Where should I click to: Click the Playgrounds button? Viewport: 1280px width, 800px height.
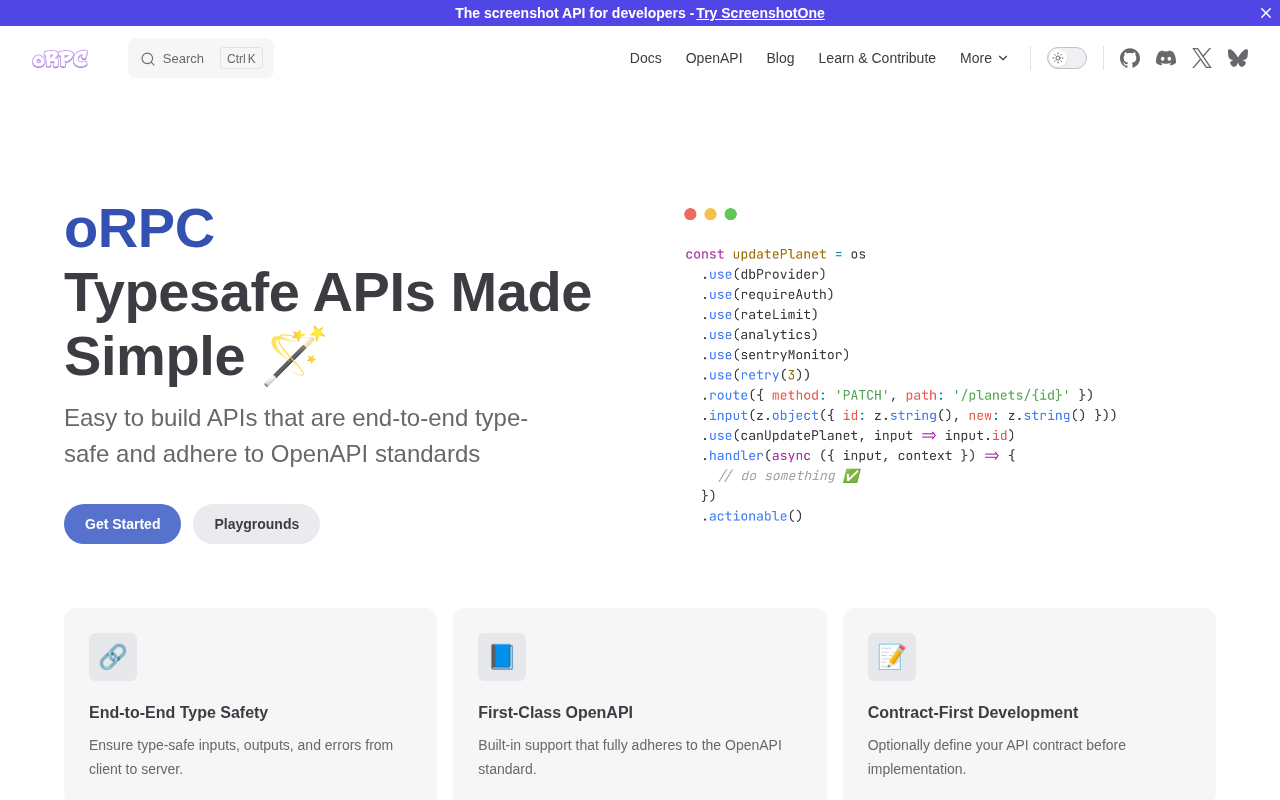(x=257, y=524)
